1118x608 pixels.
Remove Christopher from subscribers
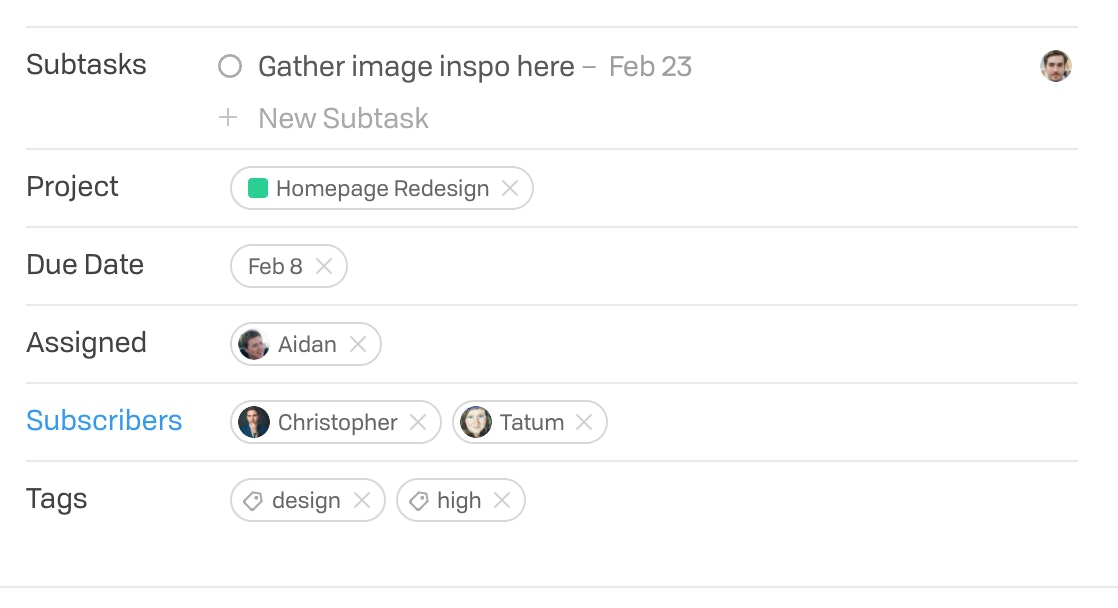coord(419,422)
